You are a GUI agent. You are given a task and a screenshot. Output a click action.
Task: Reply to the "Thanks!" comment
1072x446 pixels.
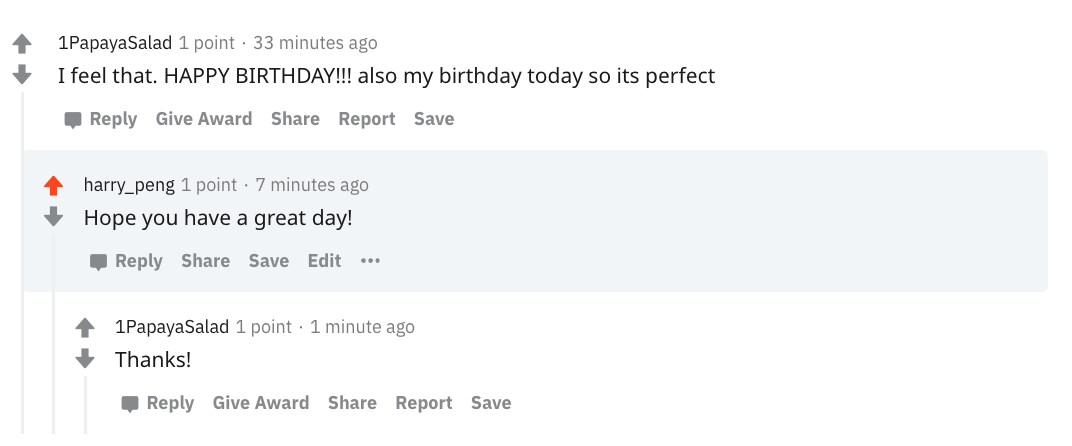coord(158,403)
